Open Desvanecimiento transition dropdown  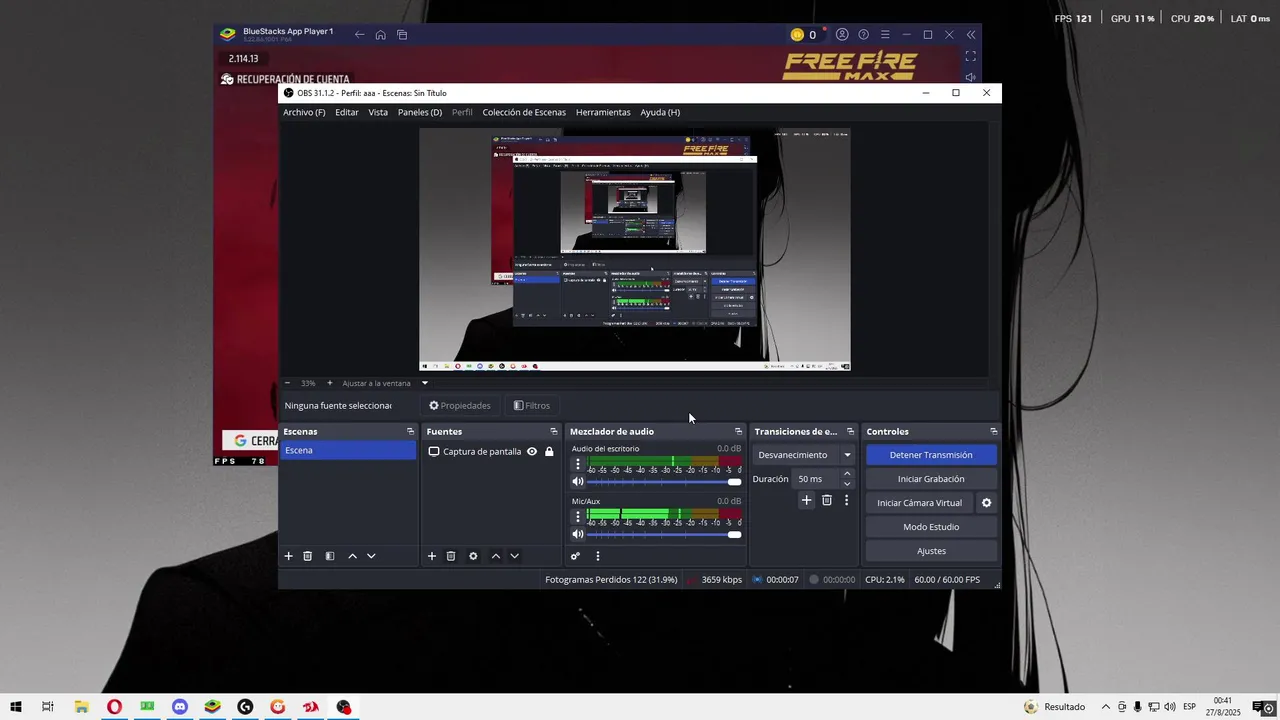coord(804,455)
